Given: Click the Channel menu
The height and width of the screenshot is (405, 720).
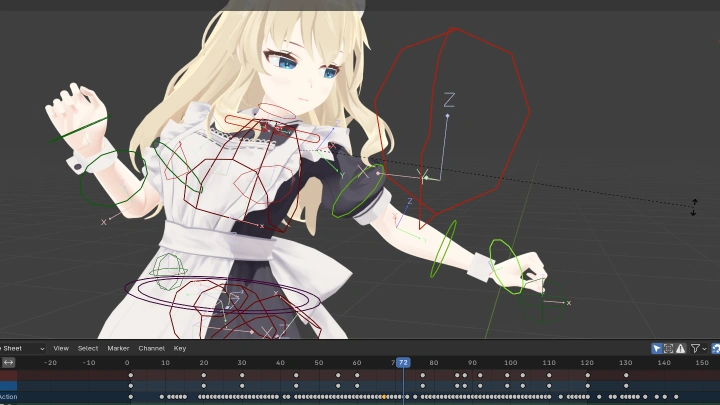Looking at the screenshot, I should tap(152, 348).
